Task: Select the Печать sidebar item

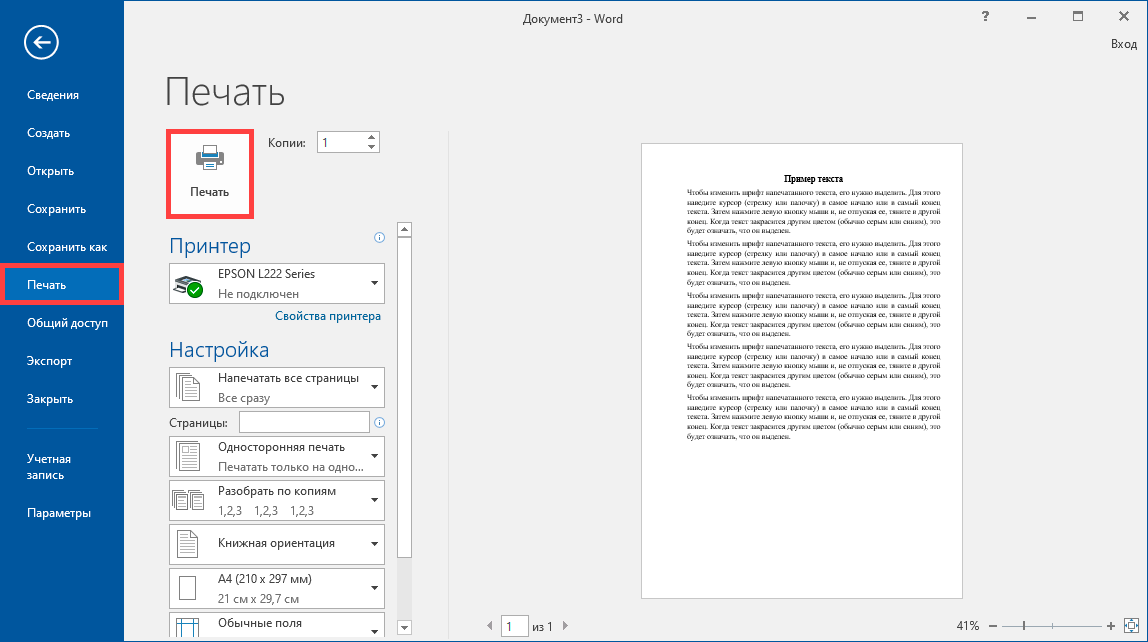Action: (62, 285)
